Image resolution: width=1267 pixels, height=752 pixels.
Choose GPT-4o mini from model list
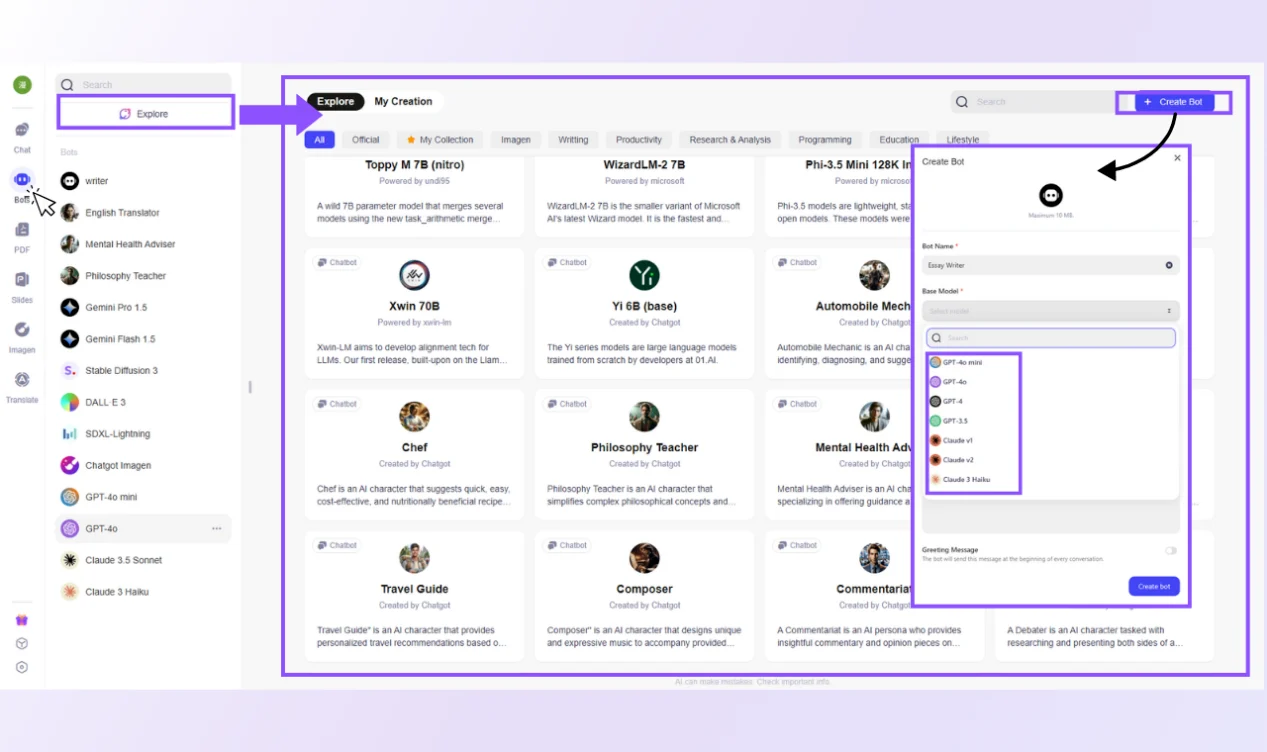tap(962, 362)
